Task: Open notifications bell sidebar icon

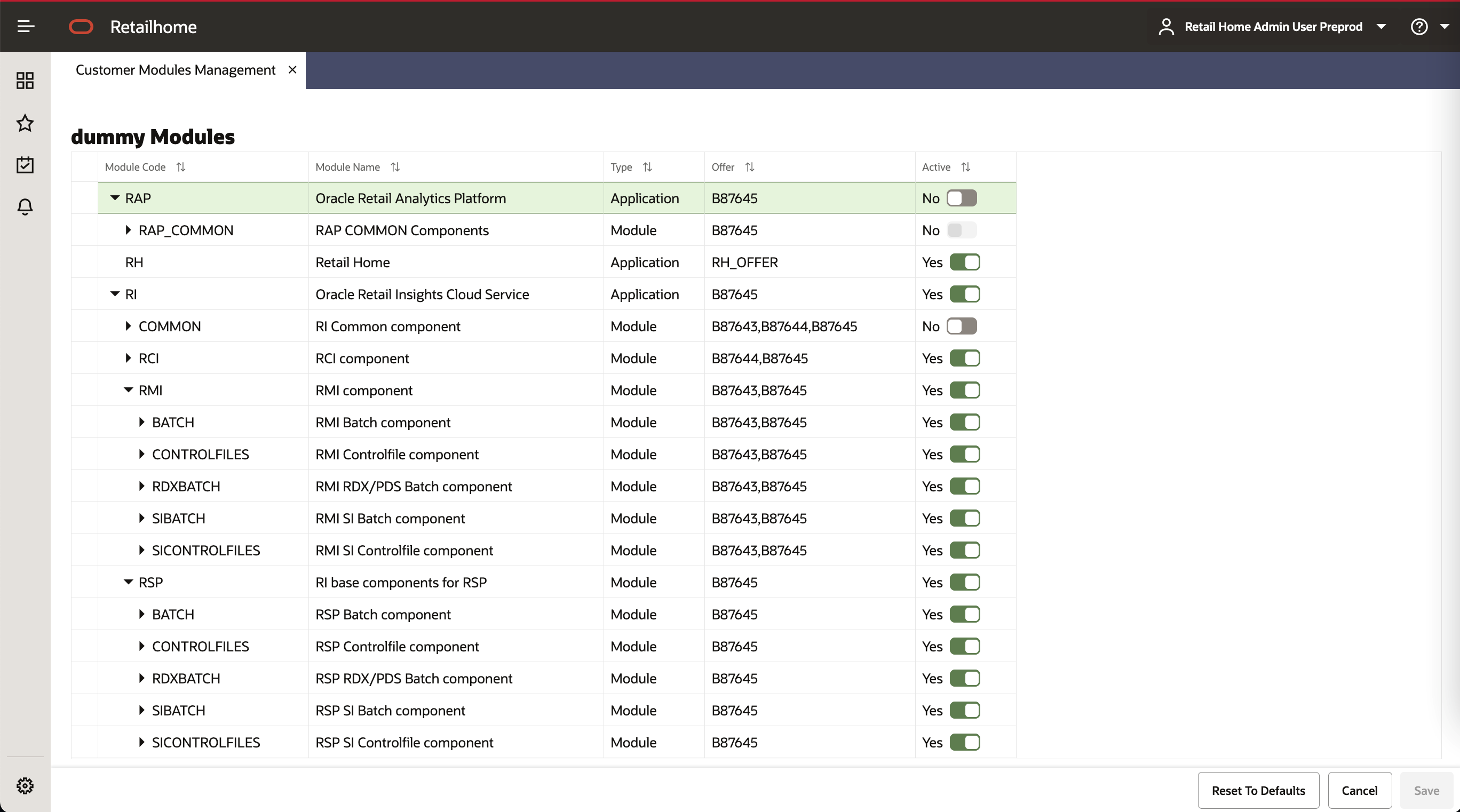Action: (x=25, y=207)
